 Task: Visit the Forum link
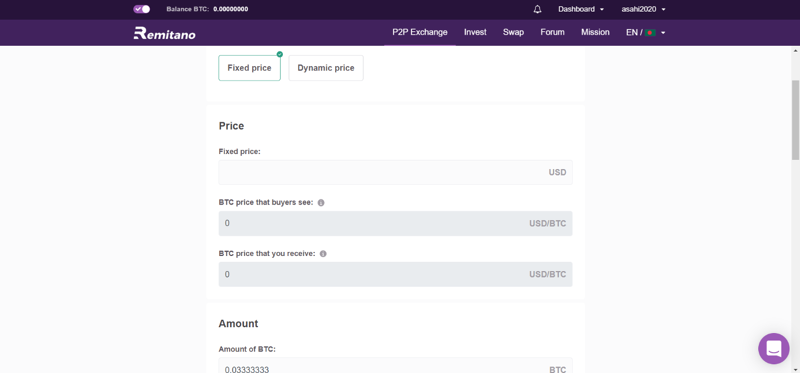[553, 32]
